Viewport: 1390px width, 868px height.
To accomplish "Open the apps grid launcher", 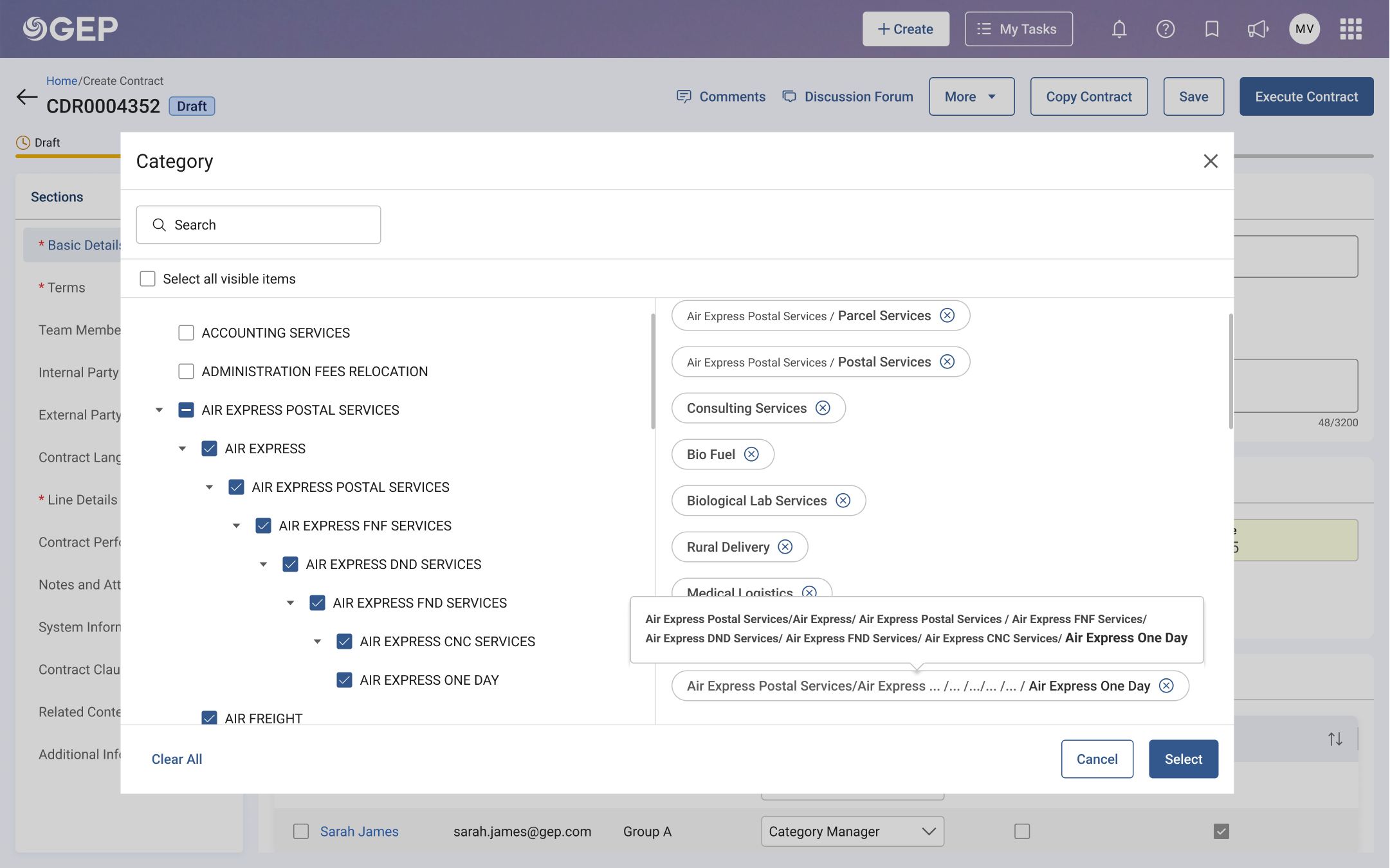I will coord(1351,29).
